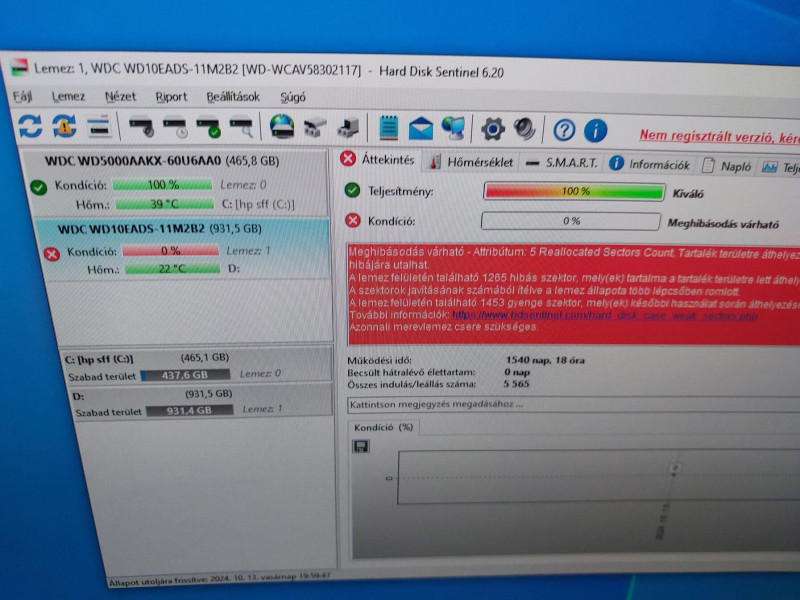Click the 'Meghibásodás várható' status text beside Kondíció
800x600 pixels.
pos(723,223)
